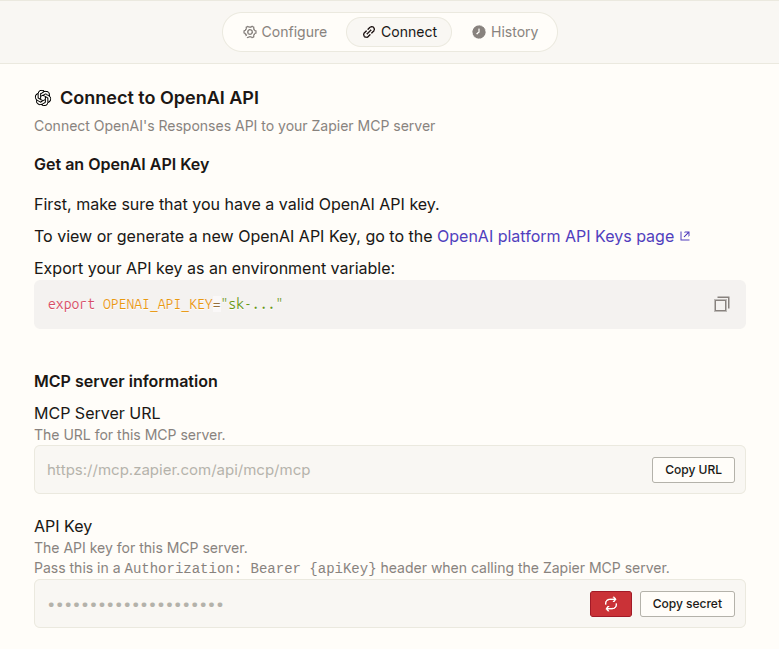
Task: Click Copy secret button
Action: [x=687, y=604]
